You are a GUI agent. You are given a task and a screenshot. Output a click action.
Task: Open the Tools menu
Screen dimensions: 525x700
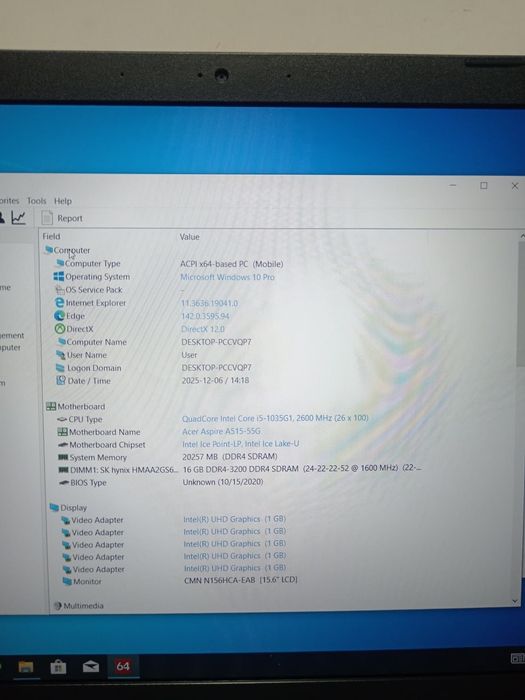click(x=37, y=201)
